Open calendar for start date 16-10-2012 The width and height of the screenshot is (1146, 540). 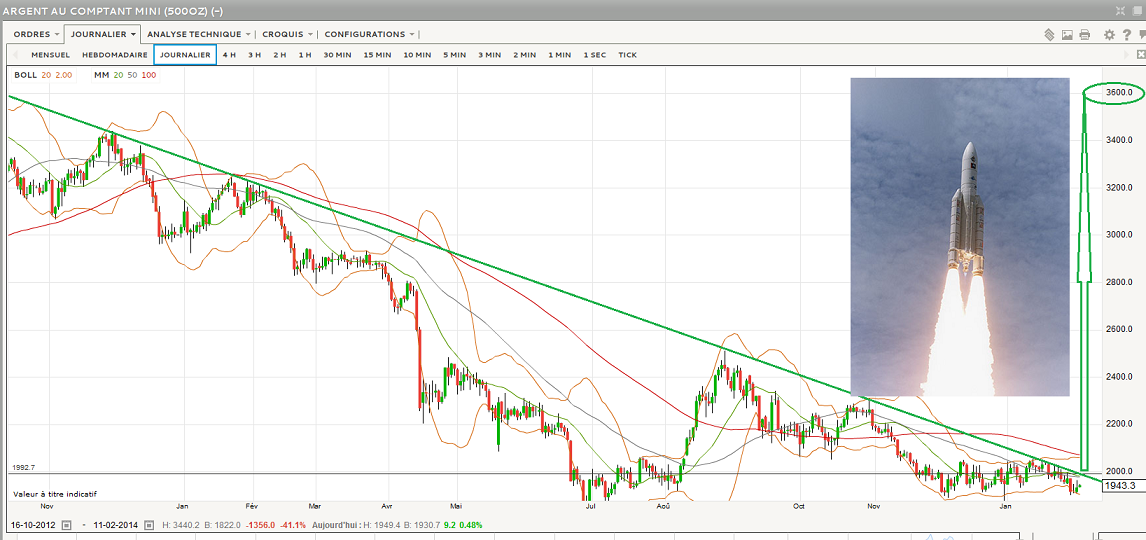click(67, 525)
